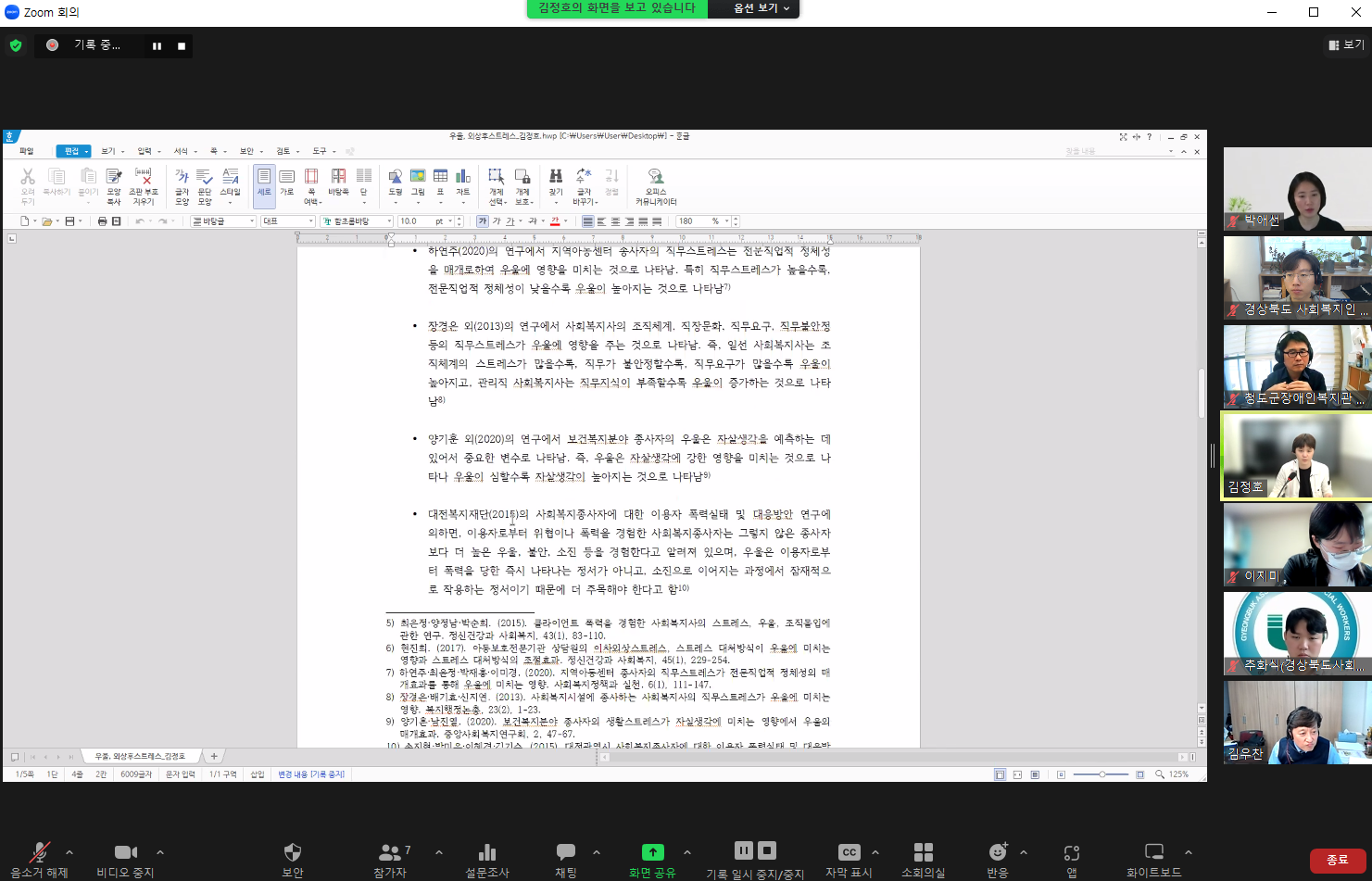Open 찾기 find tool with binoculars
This screenshot has width=1372, height=881.
click(x=556, y=186)
